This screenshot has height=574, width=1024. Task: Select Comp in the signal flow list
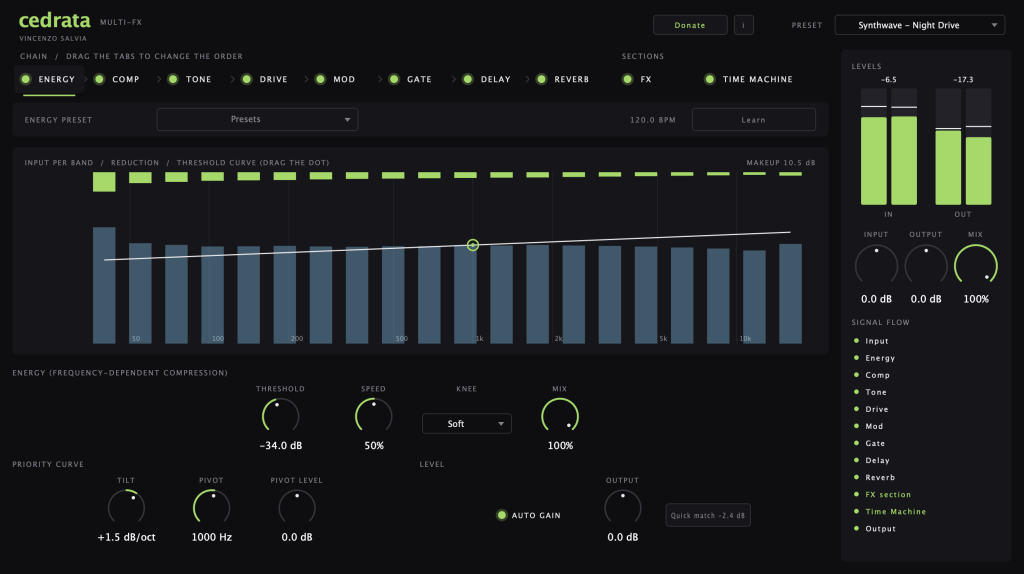click(x=877, y=375)
